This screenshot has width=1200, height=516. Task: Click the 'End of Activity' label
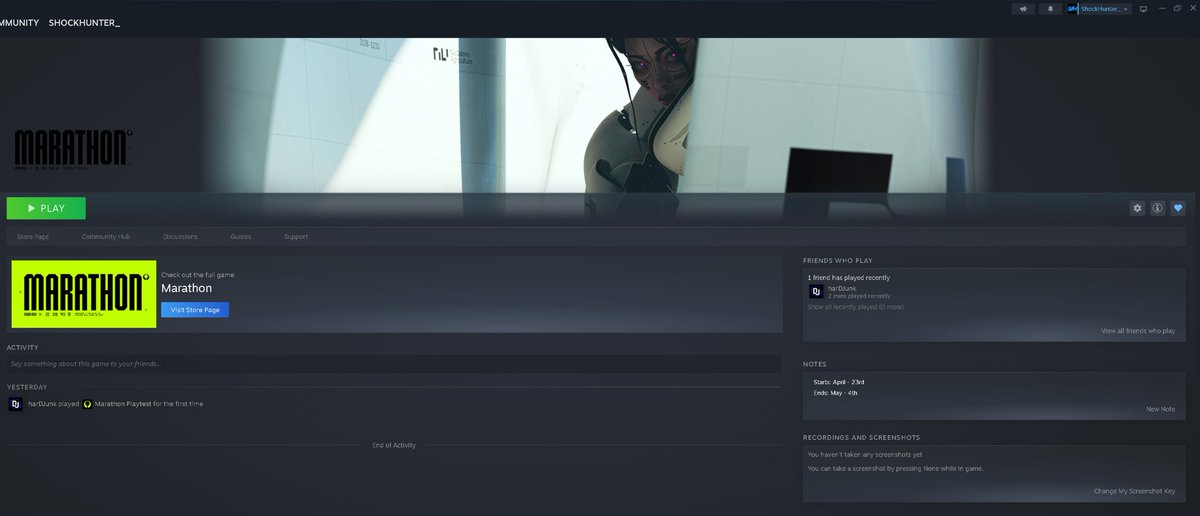(394, 445)
